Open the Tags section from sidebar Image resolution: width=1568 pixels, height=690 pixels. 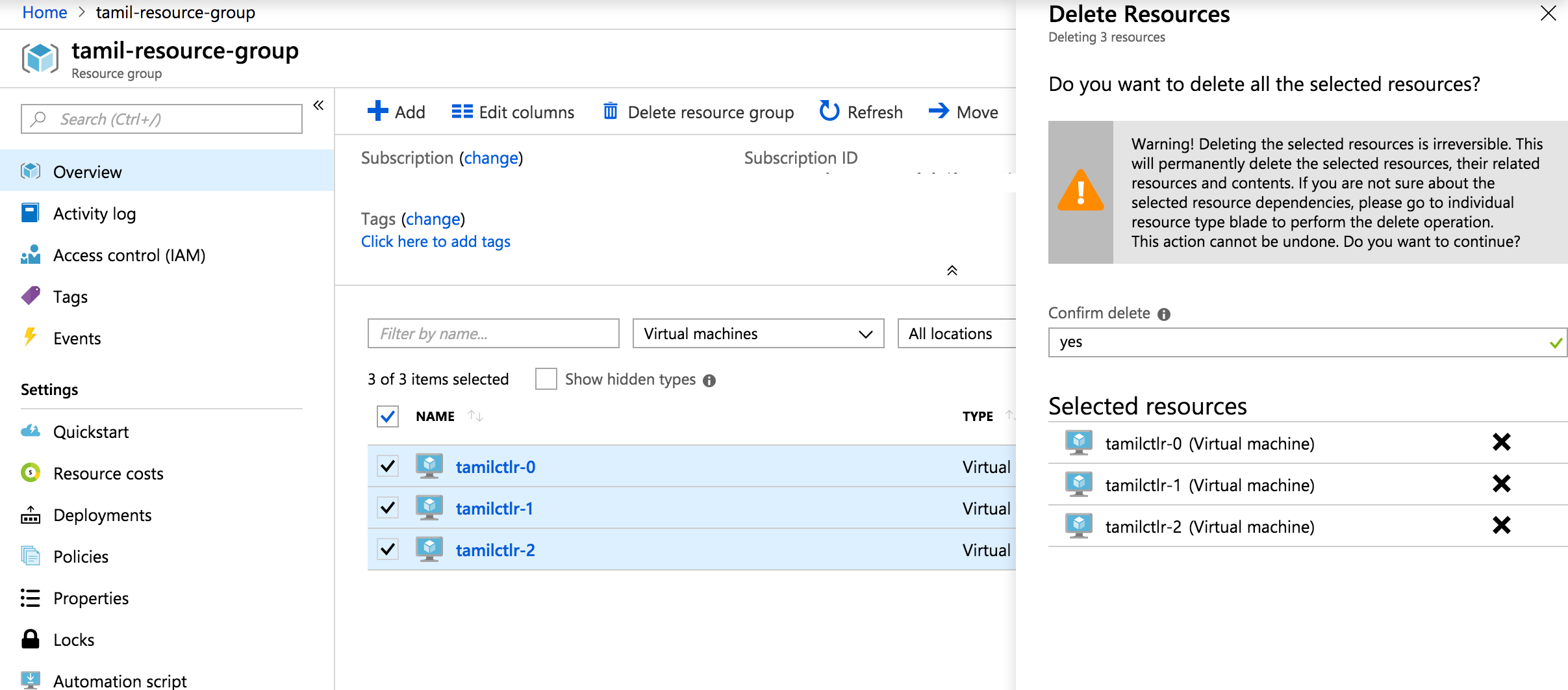(70, 296)
